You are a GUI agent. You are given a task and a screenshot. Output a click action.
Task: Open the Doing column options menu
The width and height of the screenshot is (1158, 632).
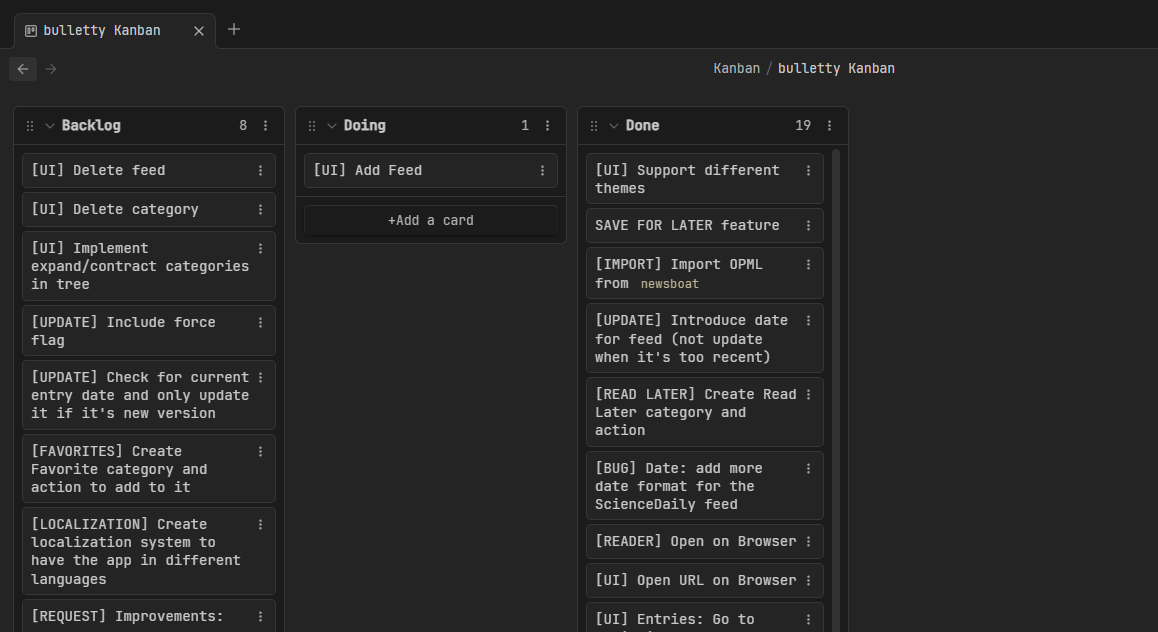click(x=547, y=126)
